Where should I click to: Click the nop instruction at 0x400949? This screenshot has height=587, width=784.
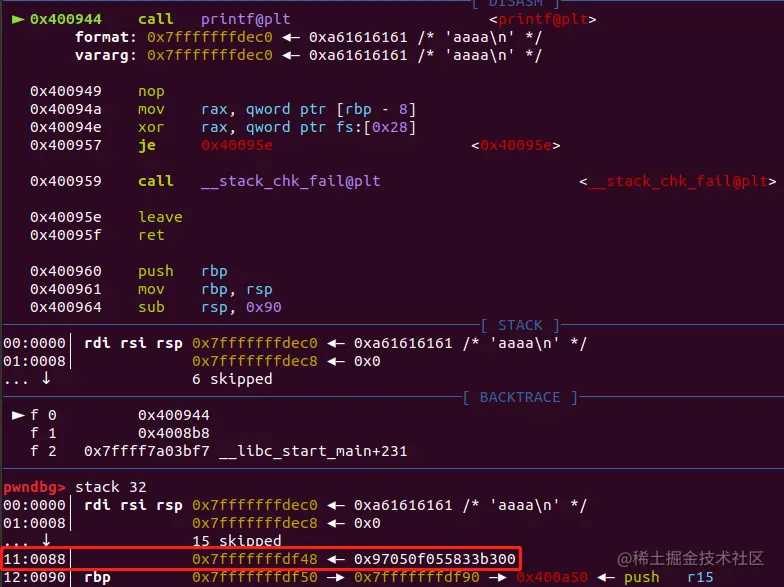click(x=151, y=91)
